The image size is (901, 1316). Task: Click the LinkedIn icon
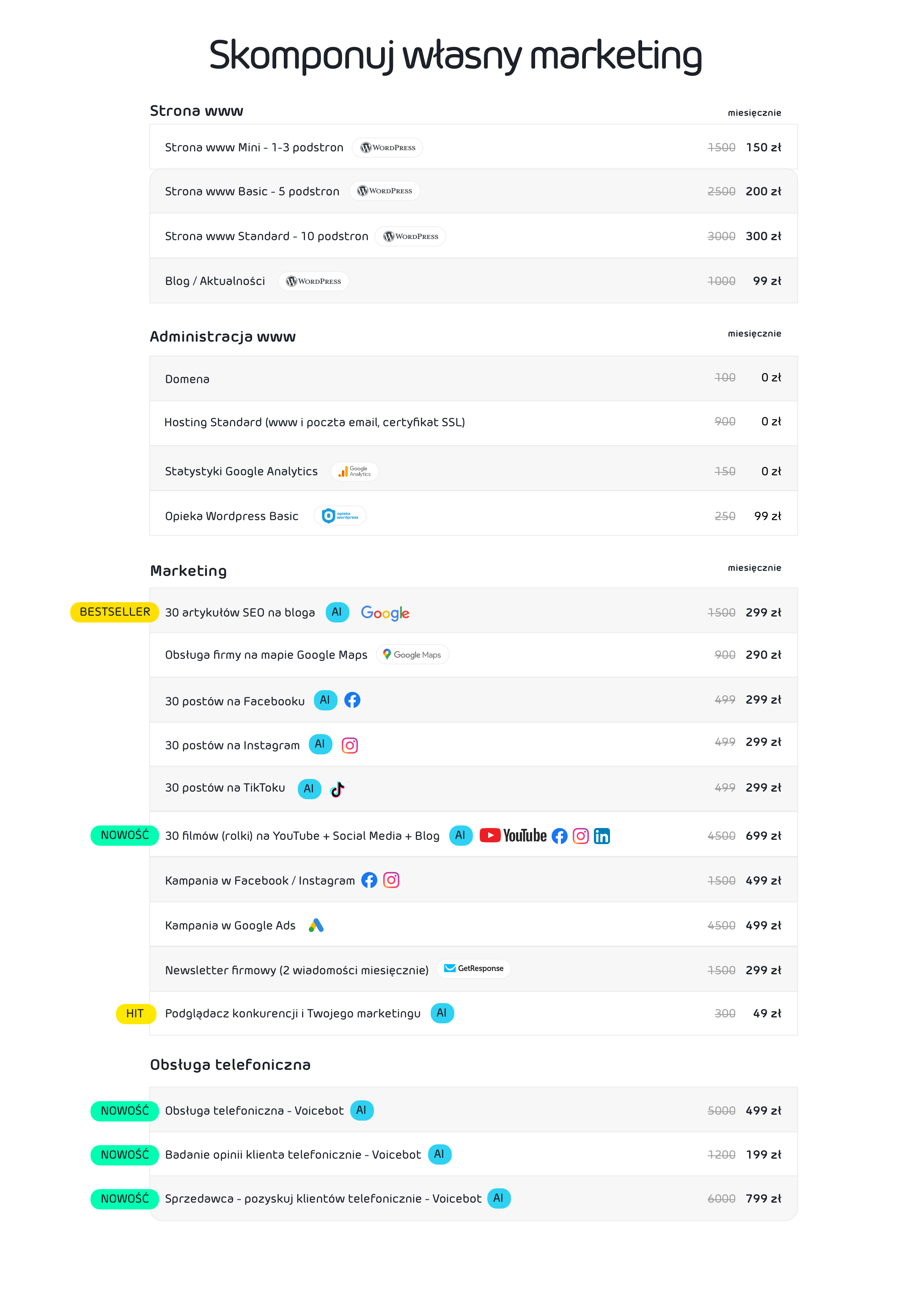(602, 836)
